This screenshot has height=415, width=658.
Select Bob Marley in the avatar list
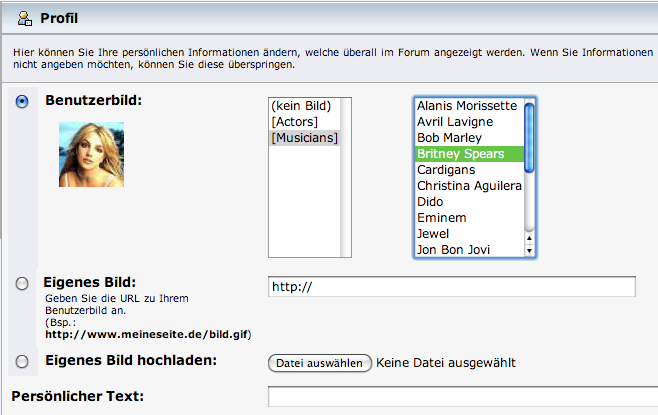point(469,138)
